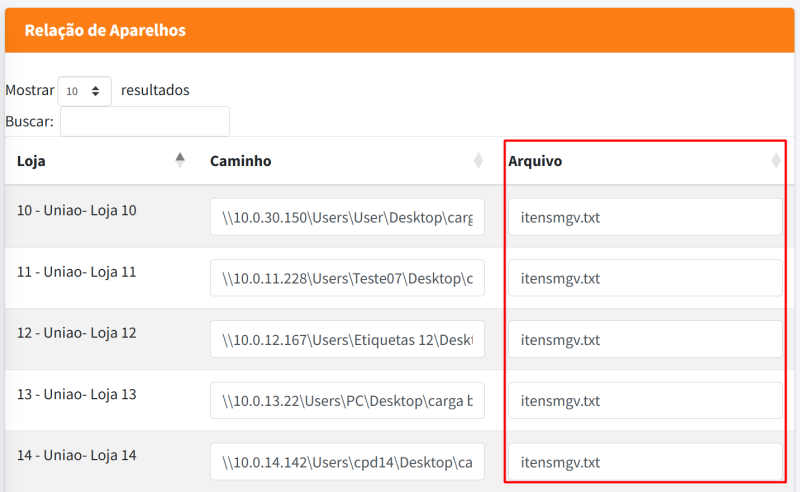Click the Arquivo input for Loja 14
The image size is (800, 492).
tap(644, 462)
